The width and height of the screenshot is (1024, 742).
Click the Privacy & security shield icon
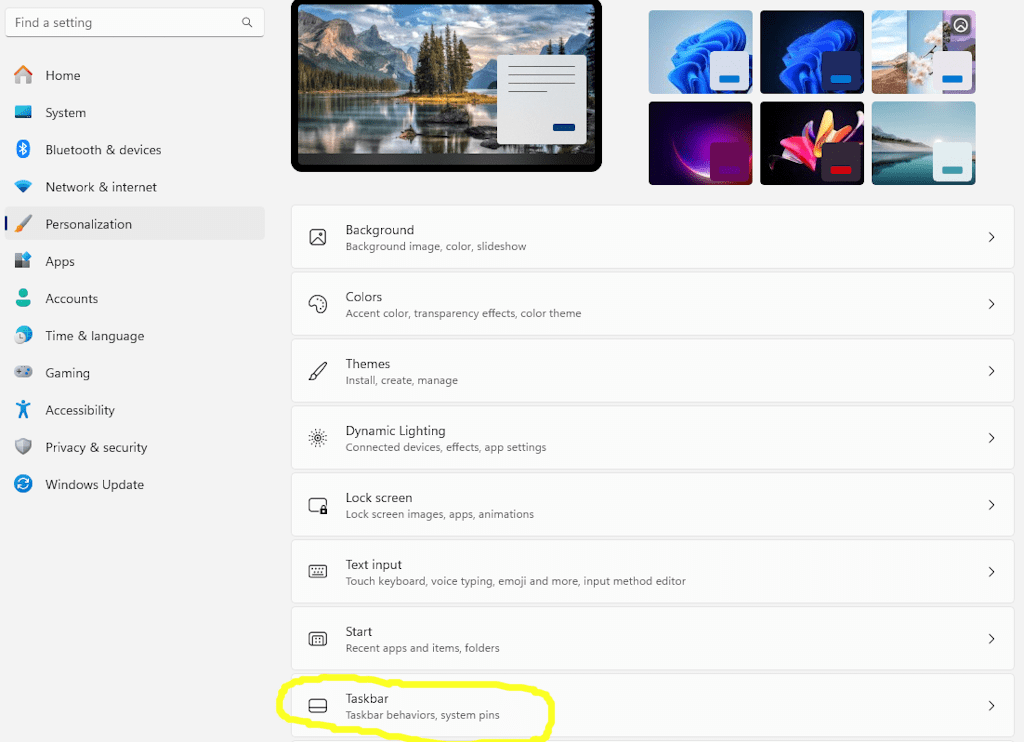tap(21, 447)
